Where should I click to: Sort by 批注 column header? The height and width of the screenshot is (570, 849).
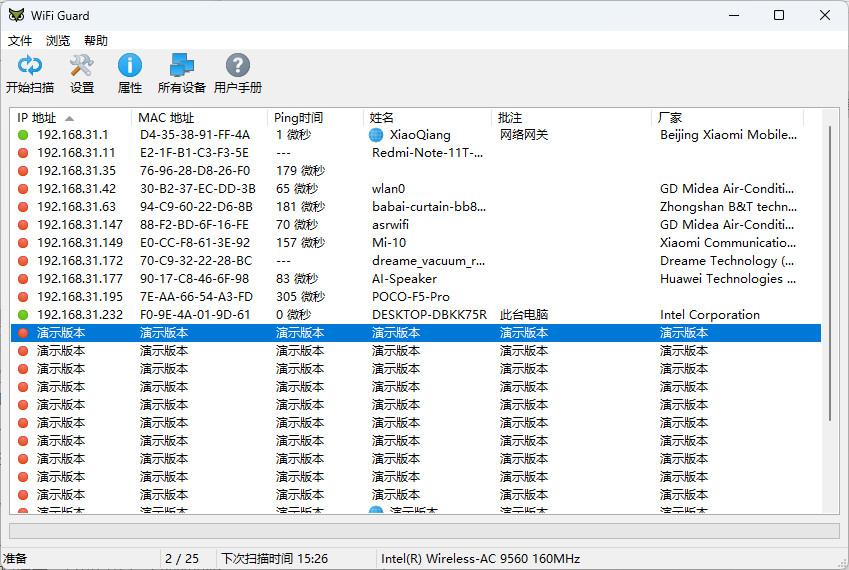[571, 117]
